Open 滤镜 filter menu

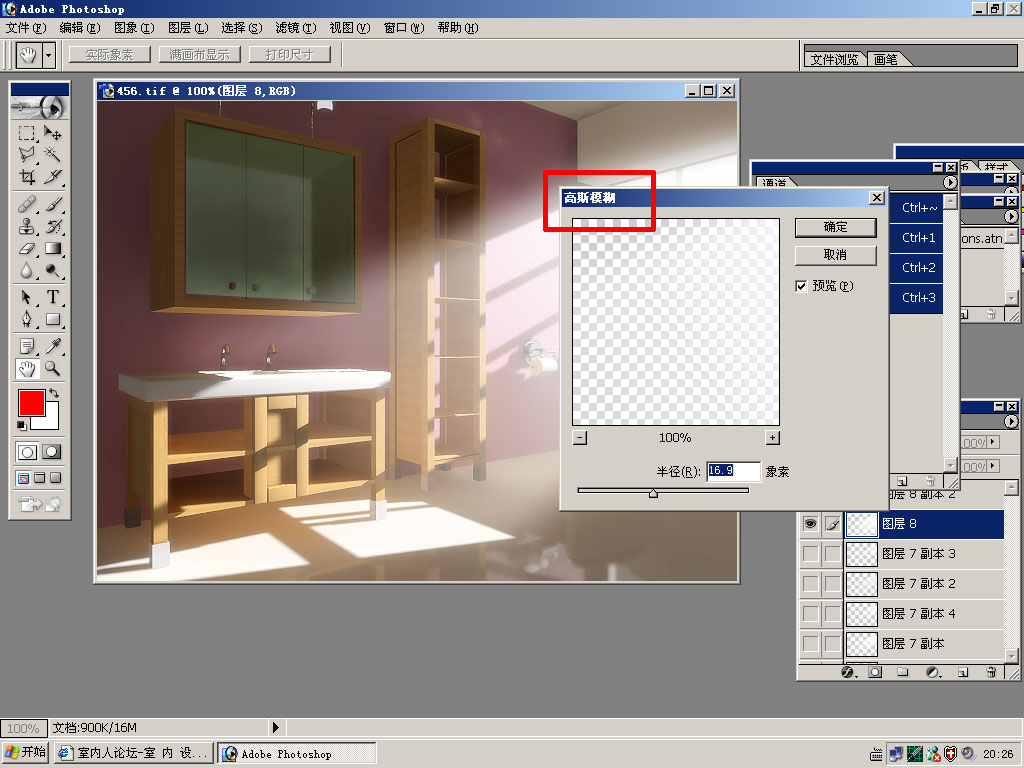click(x=296, y=28)
